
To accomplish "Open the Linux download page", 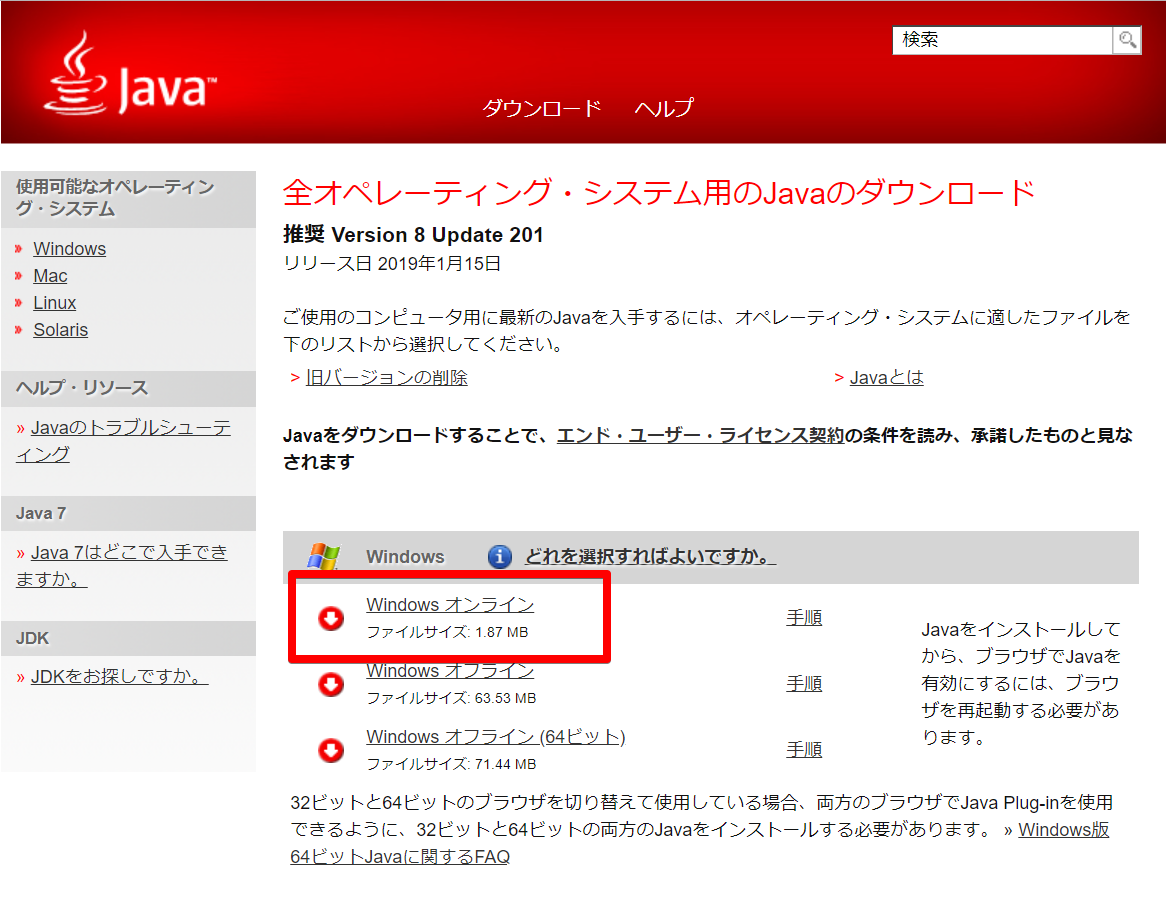I will [54, 302].
